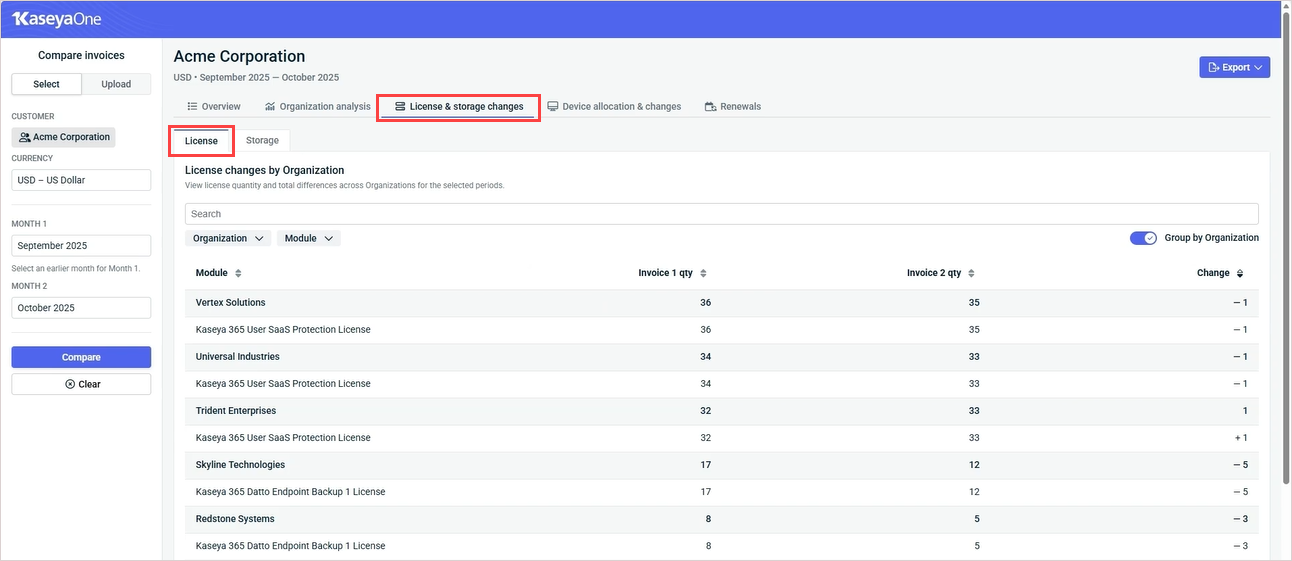Image resolution: width=1292 pixels, height=561 pixels.
Task: Switch to Organization analysis tab
Action: click(317, 106)
